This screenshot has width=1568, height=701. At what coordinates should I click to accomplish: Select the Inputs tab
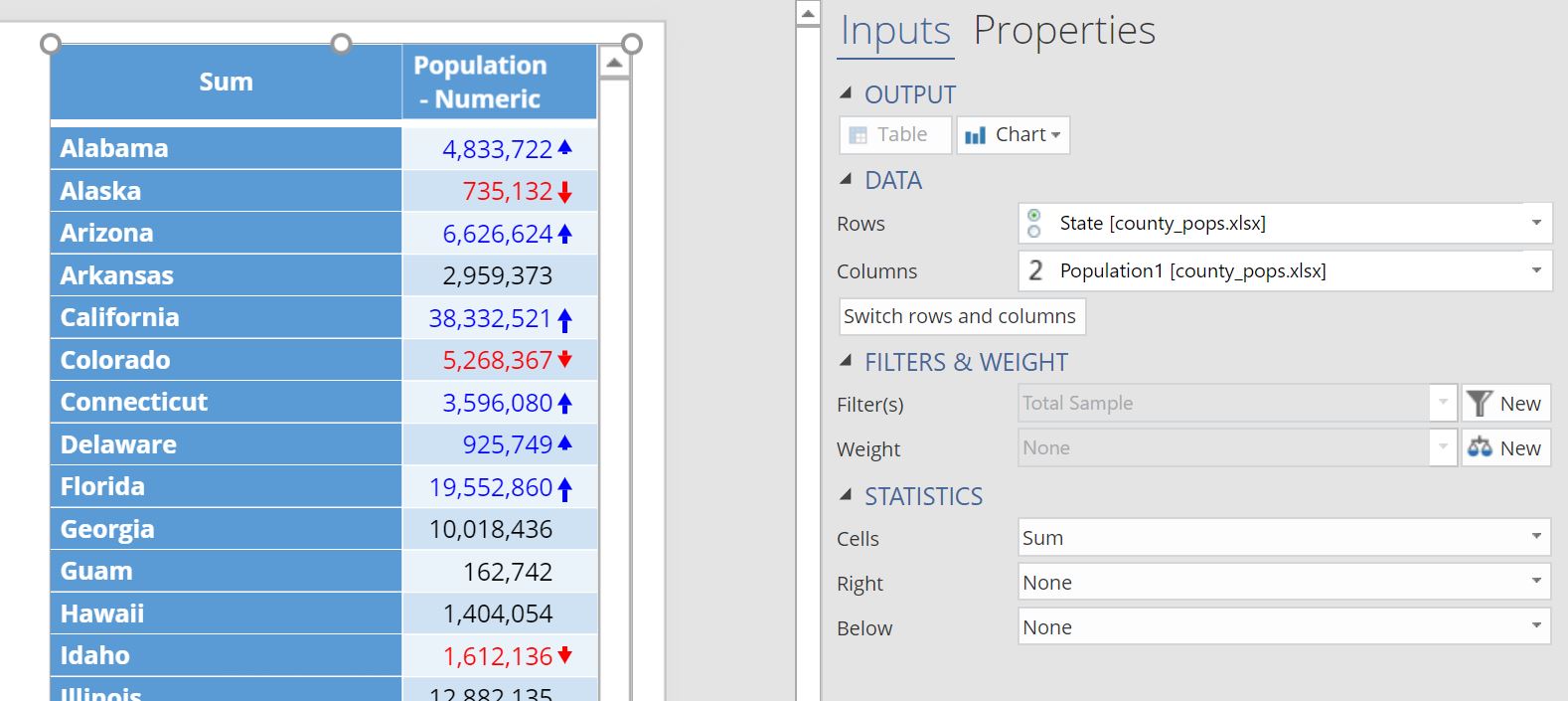(x=895, y=30)
